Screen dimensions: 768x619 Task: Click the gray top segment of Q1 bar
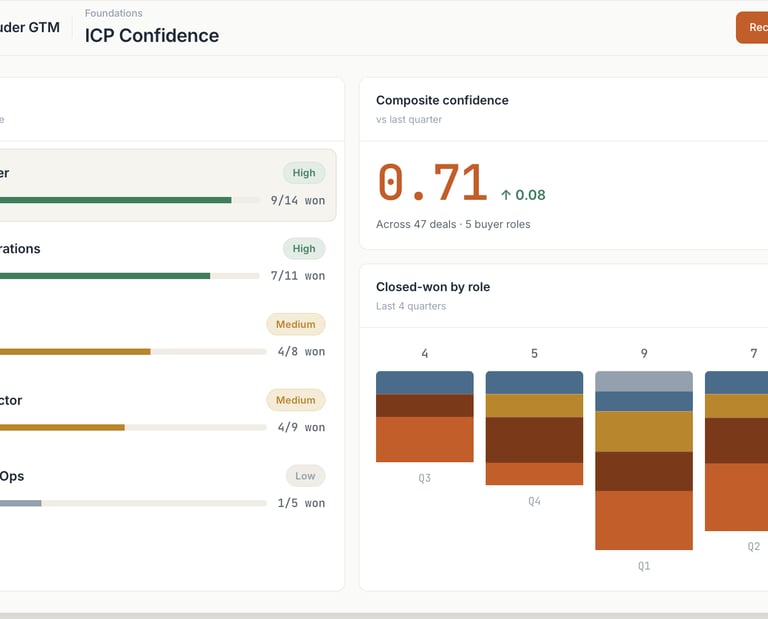point(643,381)
